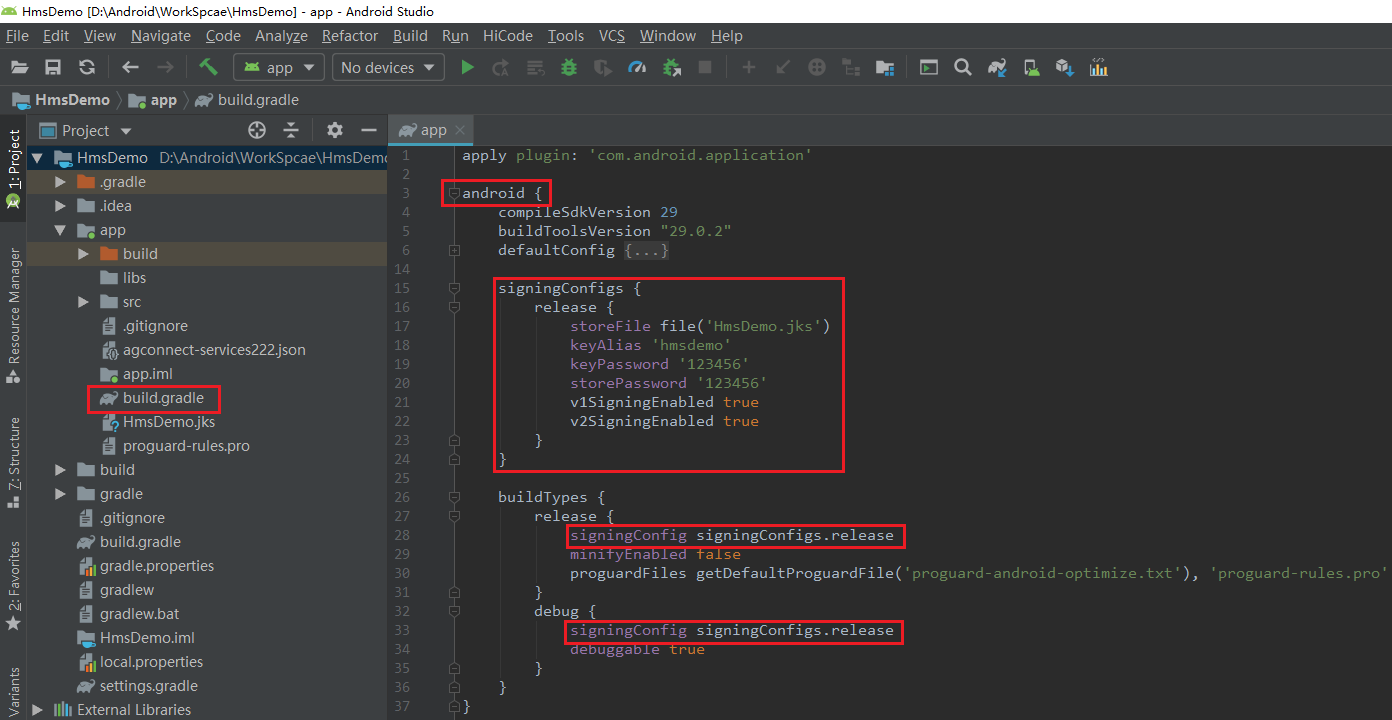This screenshot has height=720, width=1392.
Task: Expand the src folder arrow
Action: coord(83,302)
